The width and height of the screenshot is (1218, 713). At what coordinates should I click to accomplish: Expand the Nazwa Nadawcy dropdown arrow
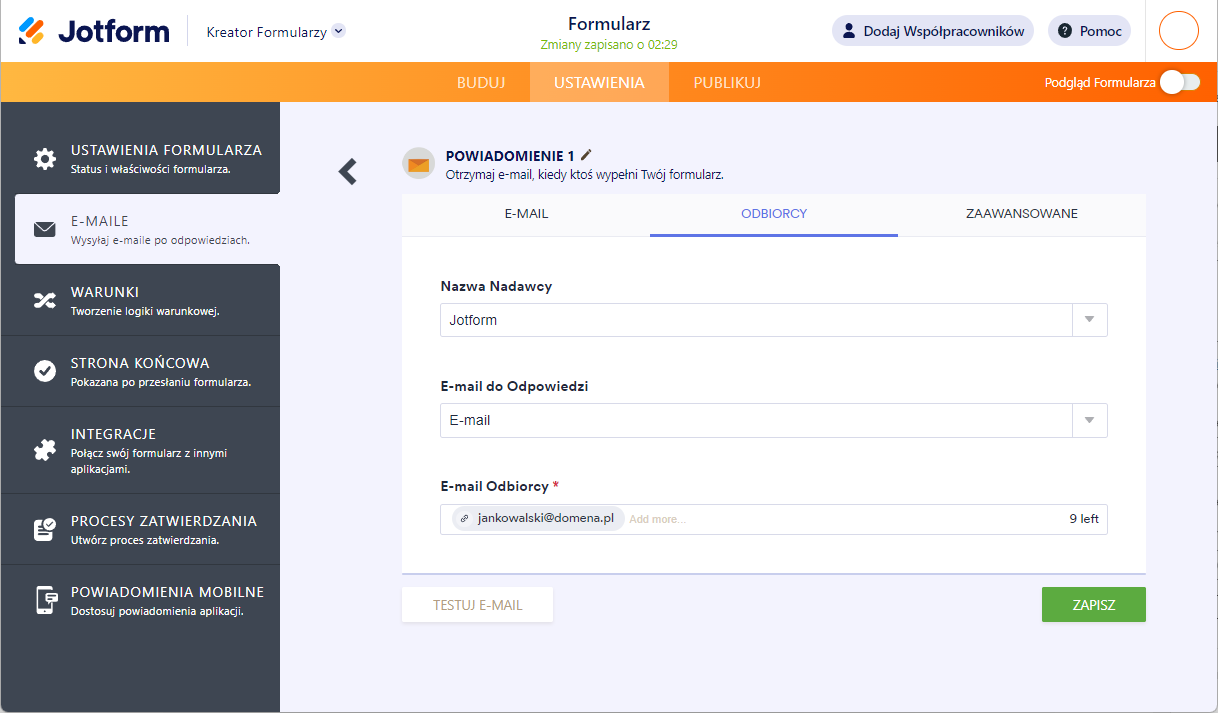1090,320
